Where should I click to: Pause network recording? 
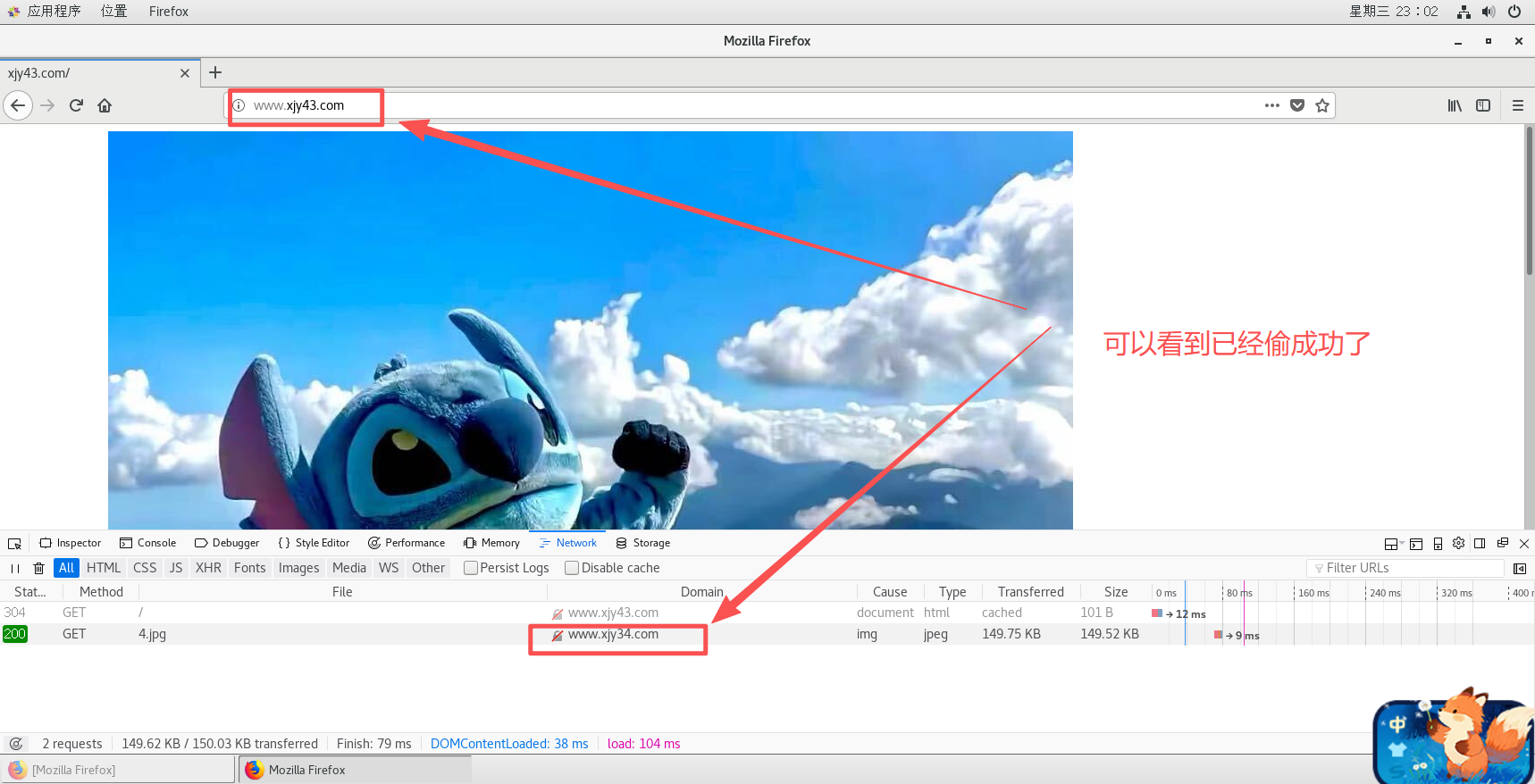(x=15, y=568)
